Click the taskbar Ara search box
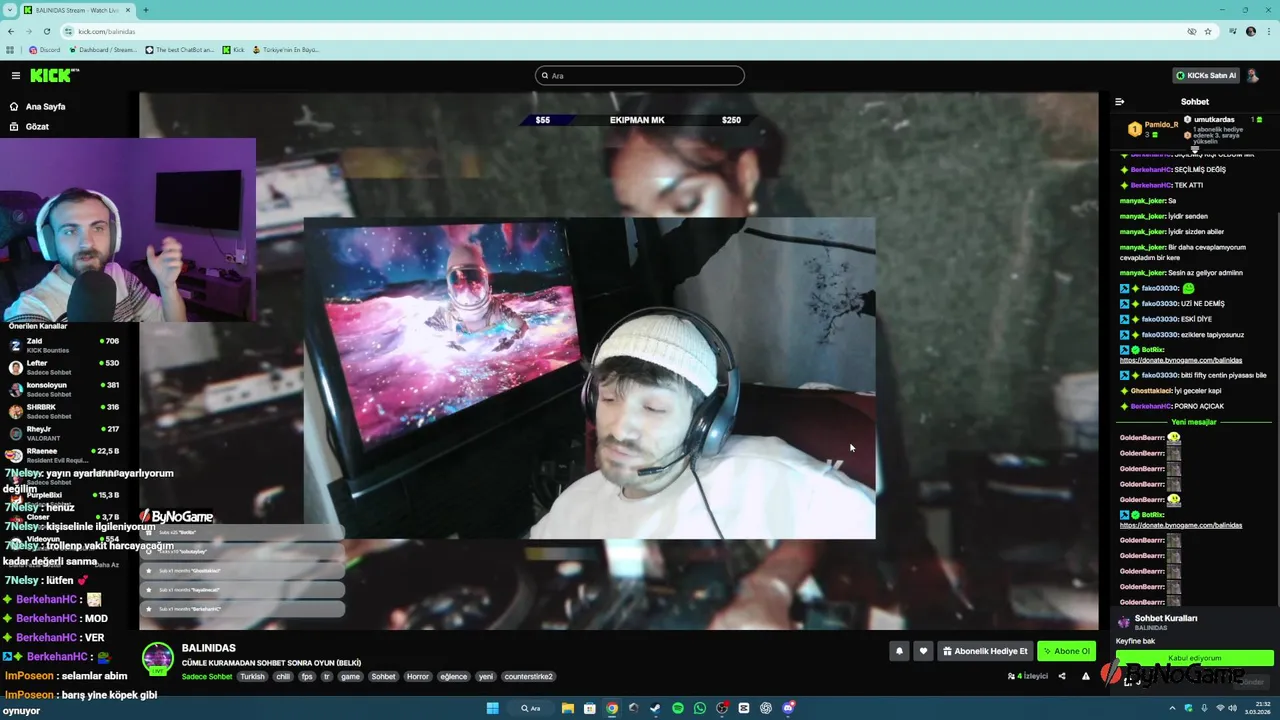The height and width of the screenshot is (720, 1280). pos(531,708)
